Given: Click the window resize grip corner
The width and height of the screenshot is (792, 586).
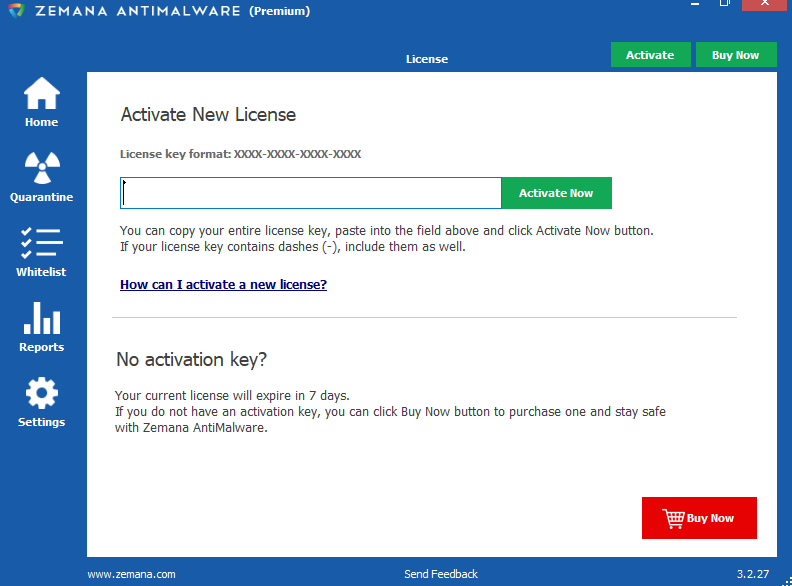Looking at the screenshot, I should pos(787,581).
